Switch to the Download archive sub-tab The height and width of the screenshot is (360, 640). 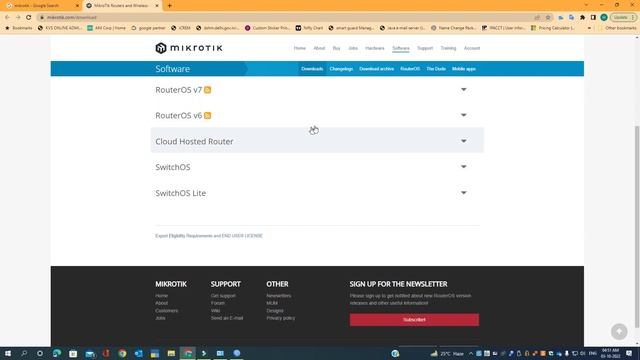pyautogui.click(x=376, y=69)
